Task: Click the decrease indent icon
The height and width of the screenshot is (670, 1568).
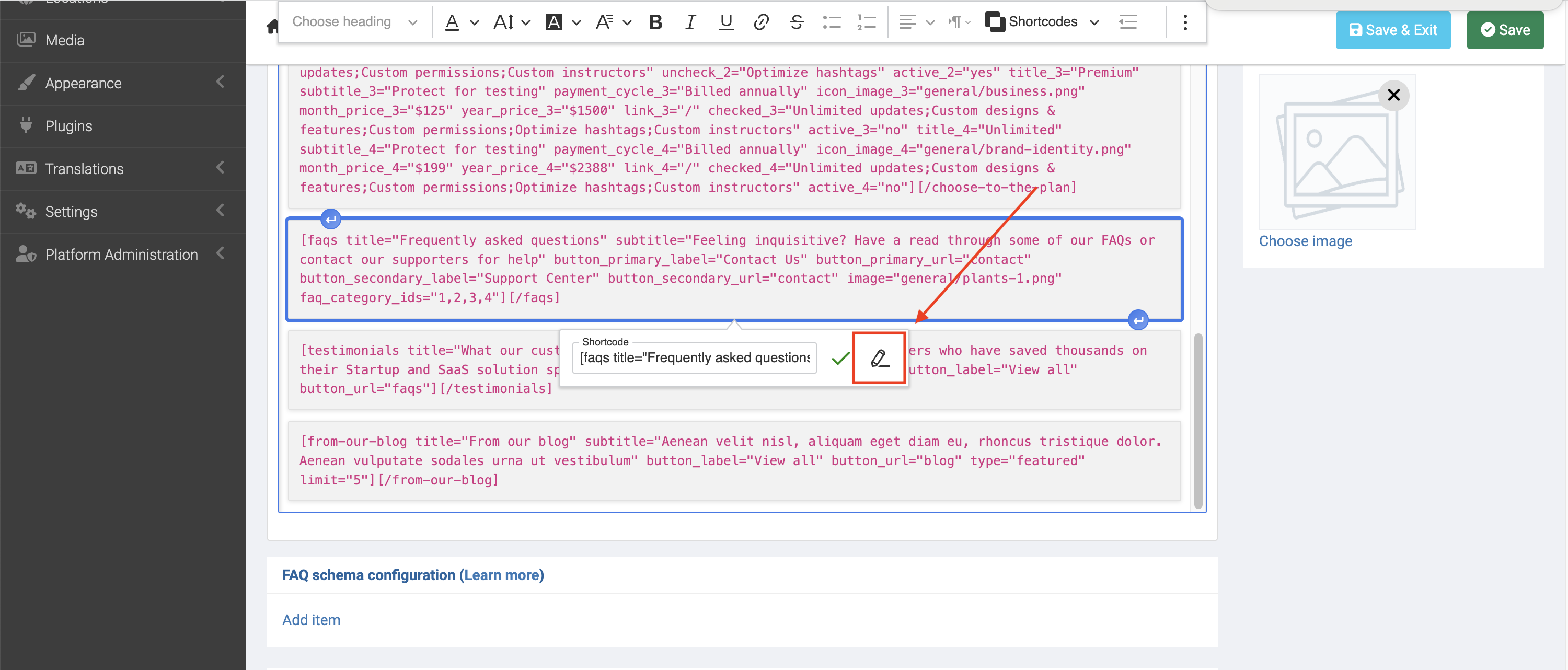Action: pos(1128,22)
